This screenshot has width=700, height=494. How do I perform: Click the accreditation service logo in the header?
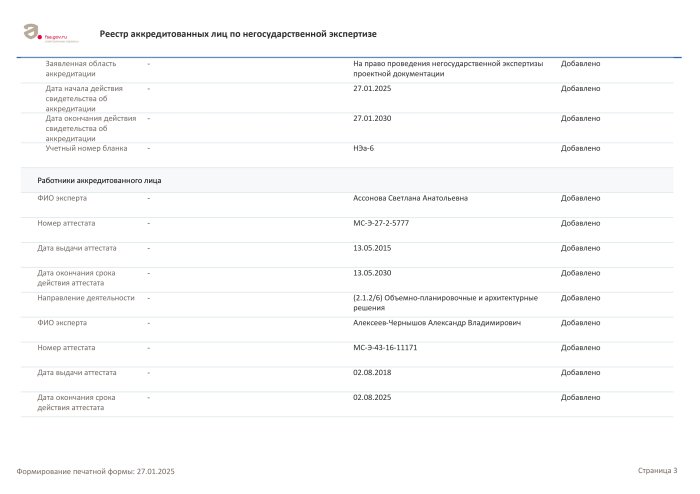[50, 33]
